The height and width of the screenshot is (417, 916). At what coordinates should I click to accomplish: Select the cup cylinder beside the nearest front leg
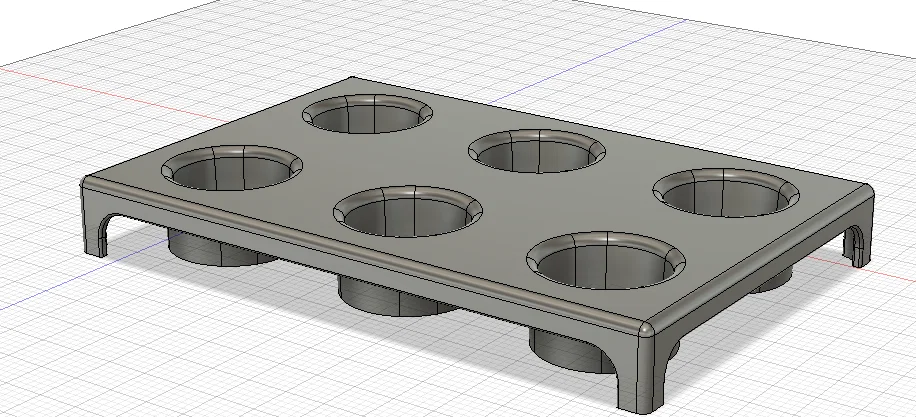coord(570,350)
